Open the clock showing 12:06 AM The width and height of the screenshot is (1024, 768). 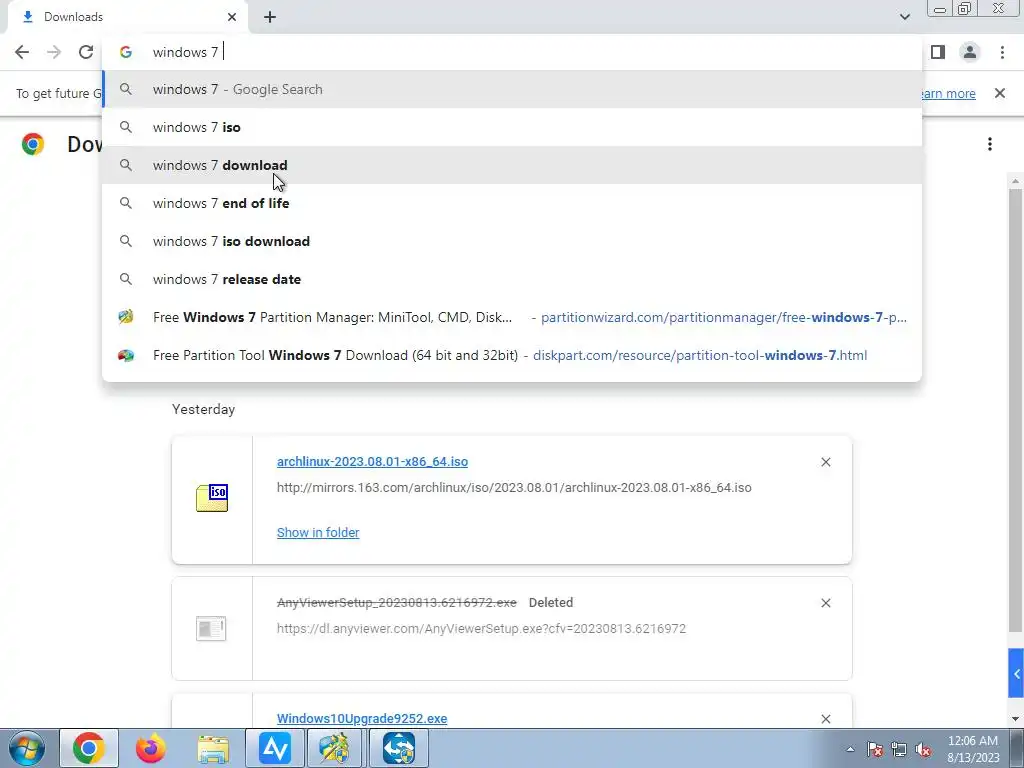click(973, 749)
